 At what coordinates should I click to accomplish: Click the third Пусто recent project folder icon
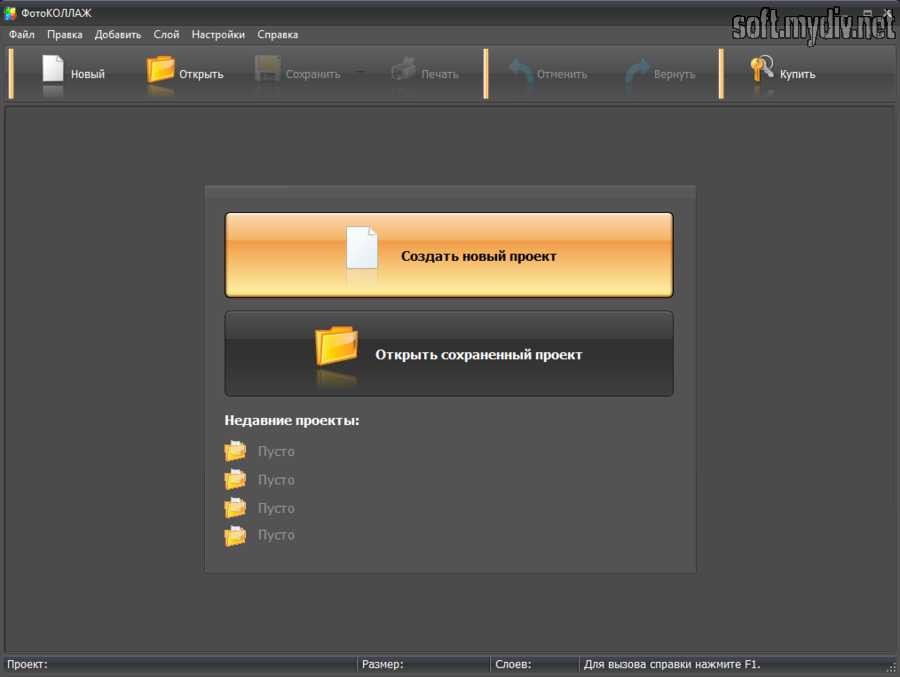click(235, 508)
